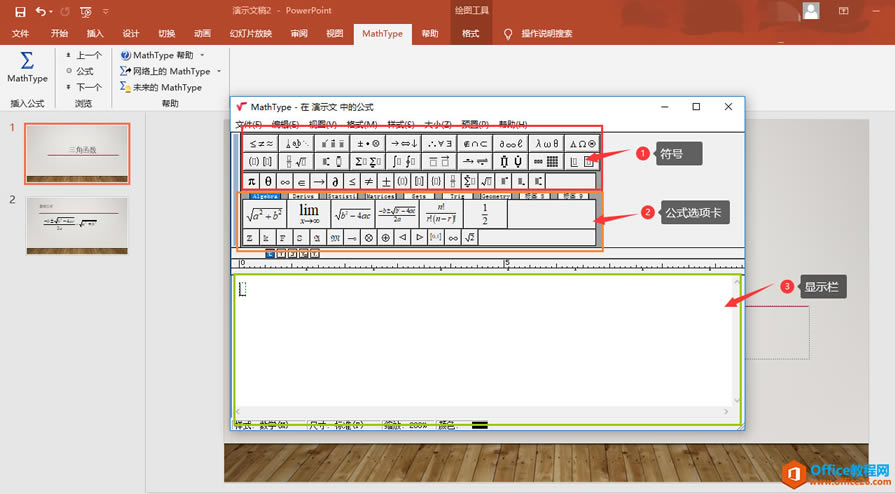Expand Customize Quick Access Toolbar arrow

coord(106,11)
